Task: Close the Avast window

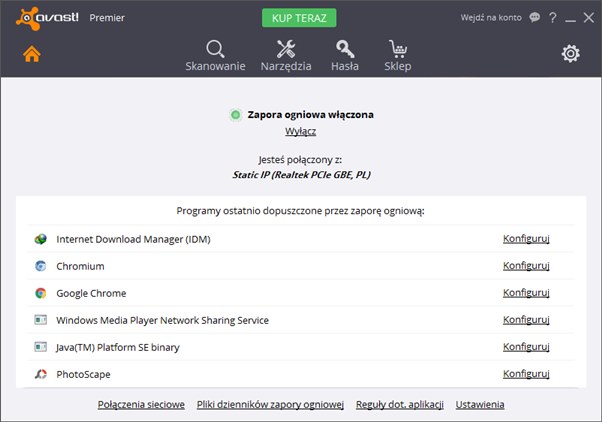Action: (x=589, y=18)
